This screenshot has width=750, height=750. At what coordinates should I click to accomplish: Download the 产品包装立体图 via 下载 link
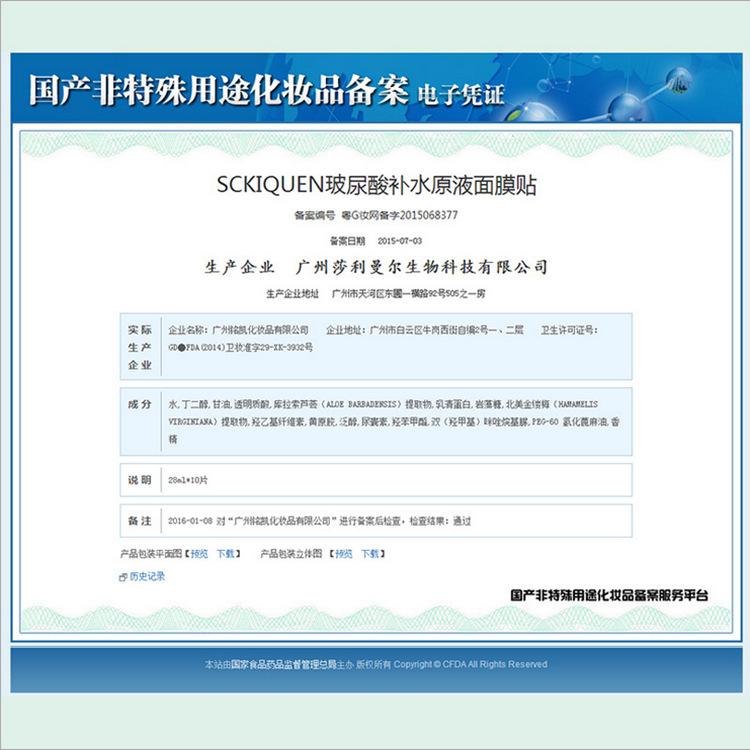coord(370,554)
